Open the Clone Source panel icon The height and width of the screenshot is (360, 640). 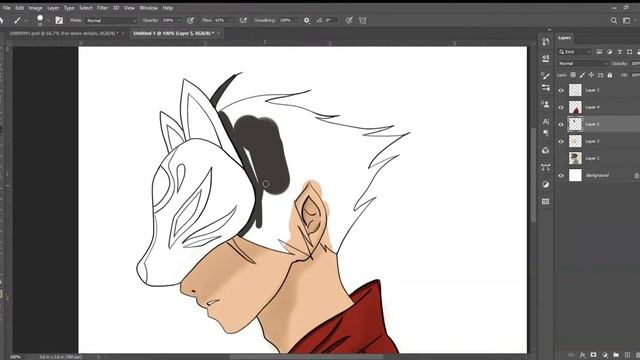[546, 104]
